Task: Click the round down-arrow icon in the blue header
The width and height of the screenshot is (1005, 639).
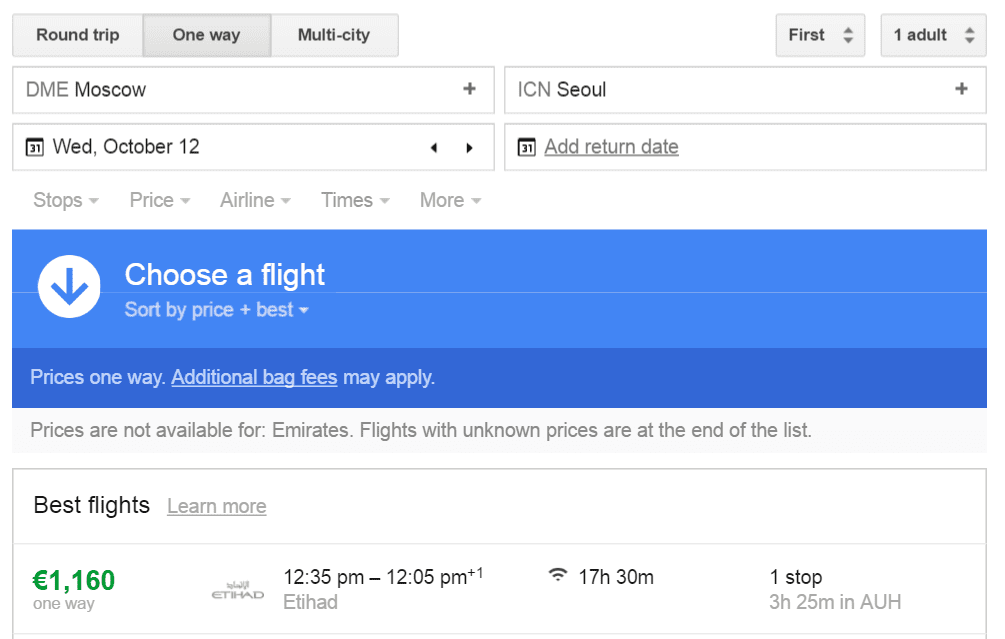Action: point(69,286)
